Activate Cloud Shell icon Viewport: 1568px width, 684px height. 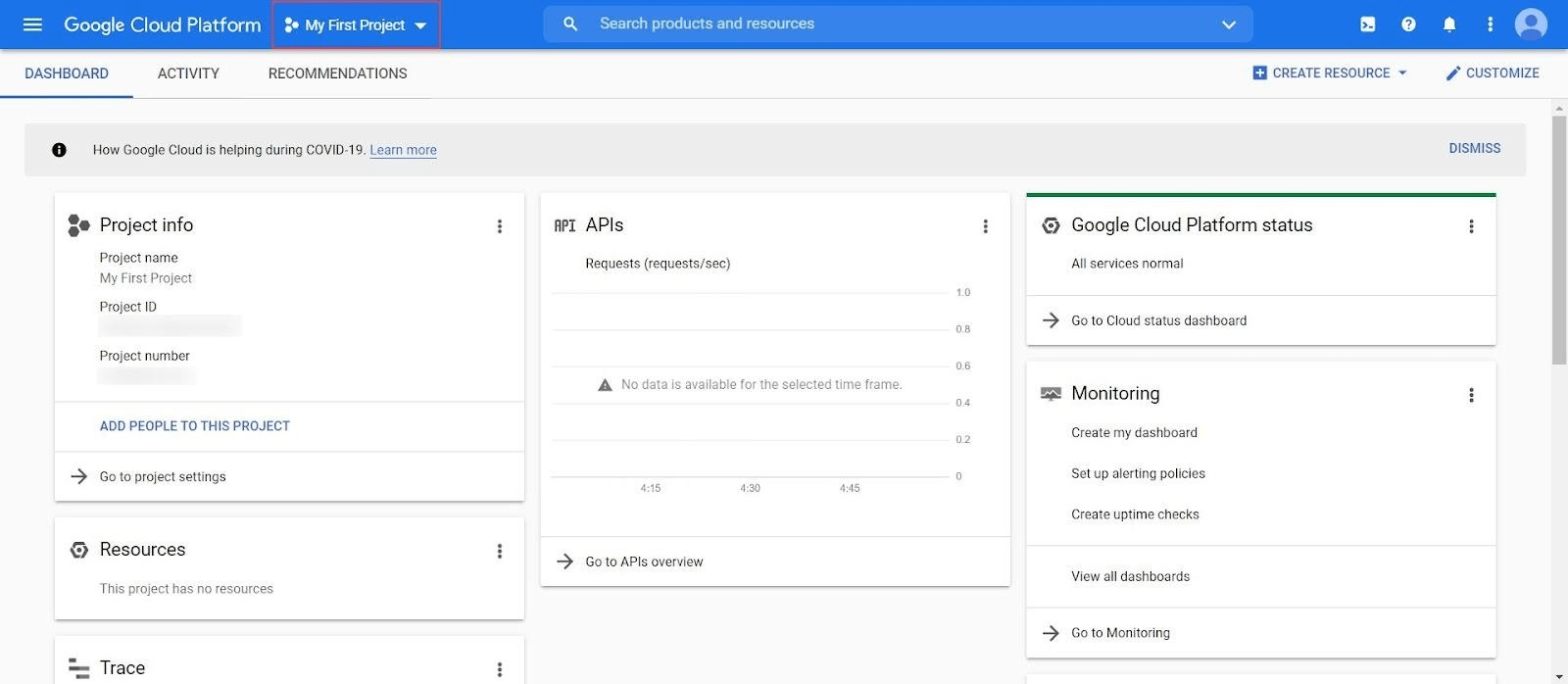1368,24
